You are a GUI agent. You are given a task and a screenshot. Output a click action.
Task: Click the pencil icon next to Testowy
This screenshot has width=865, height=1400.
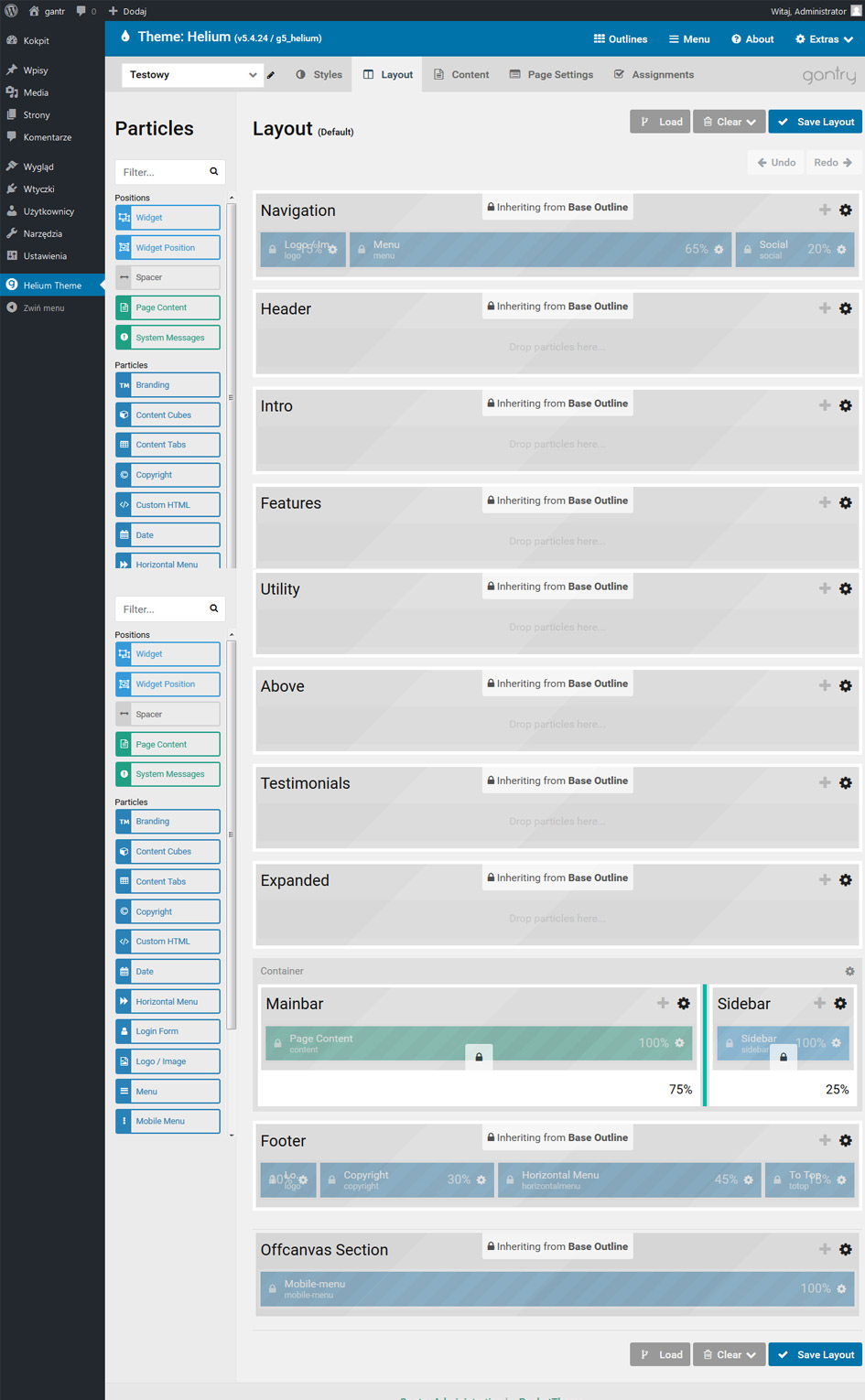271,75
